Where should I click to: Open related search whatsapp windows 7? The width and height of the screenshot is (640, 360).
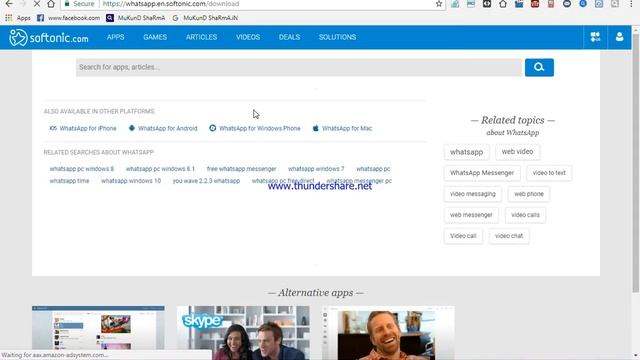[x=316, y=169]
